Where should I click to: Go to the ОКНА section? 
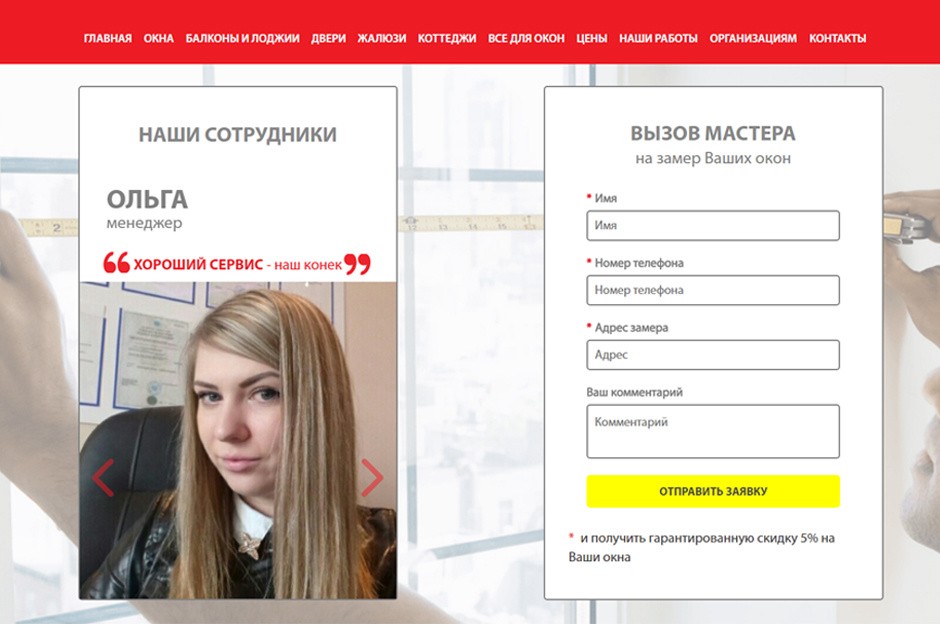pyautogui.click(x=158, y=38)
